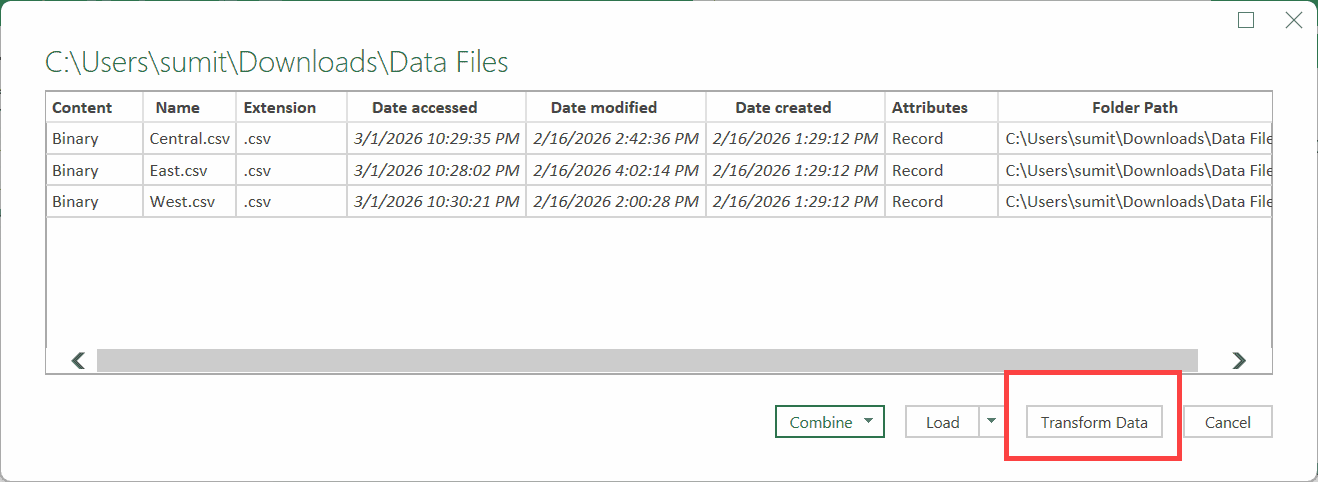Click Binary in the West.csv row

coord(94,201)
